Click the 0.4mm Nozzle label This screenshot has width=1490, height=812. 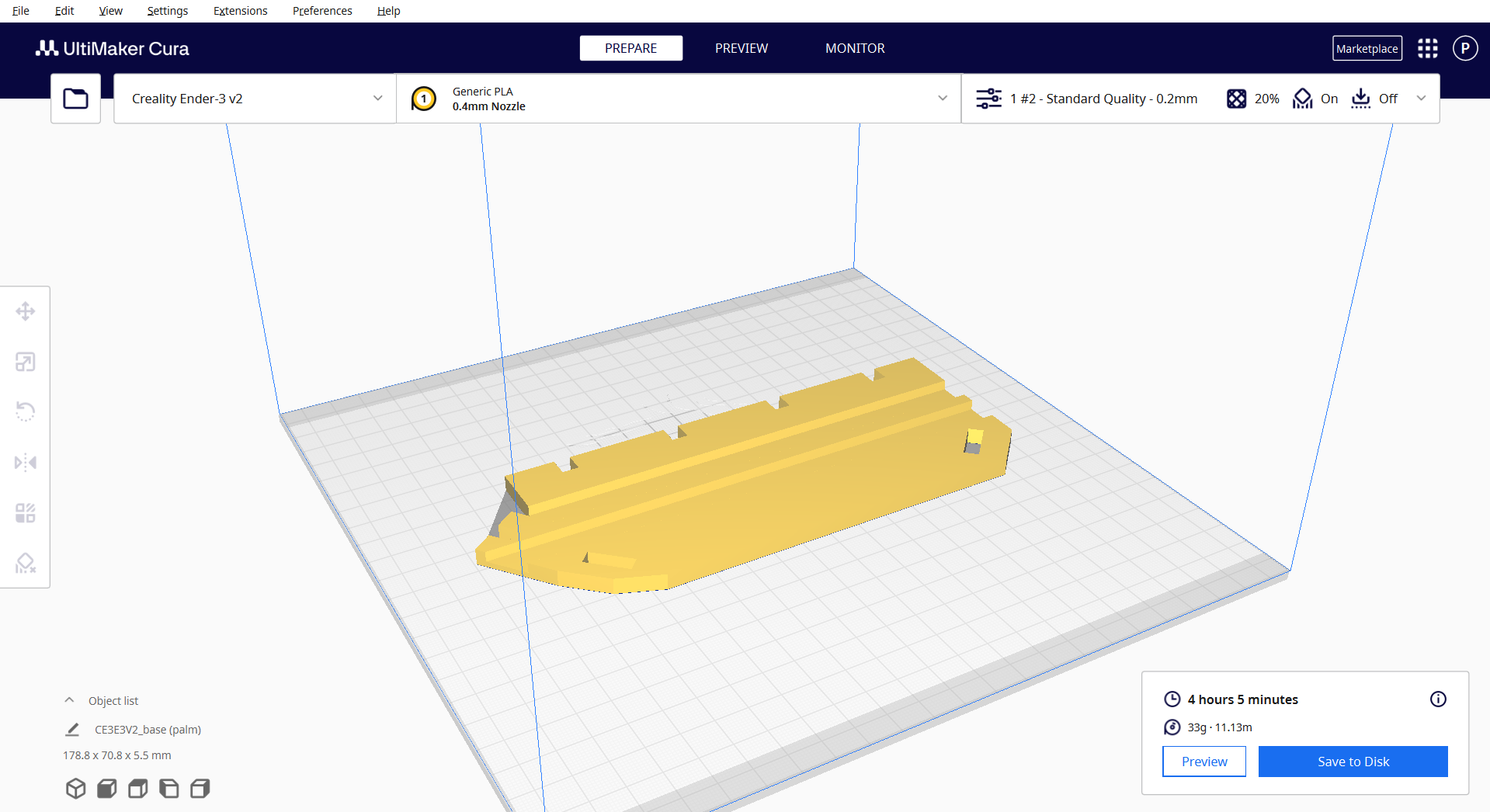click(488, 106)
